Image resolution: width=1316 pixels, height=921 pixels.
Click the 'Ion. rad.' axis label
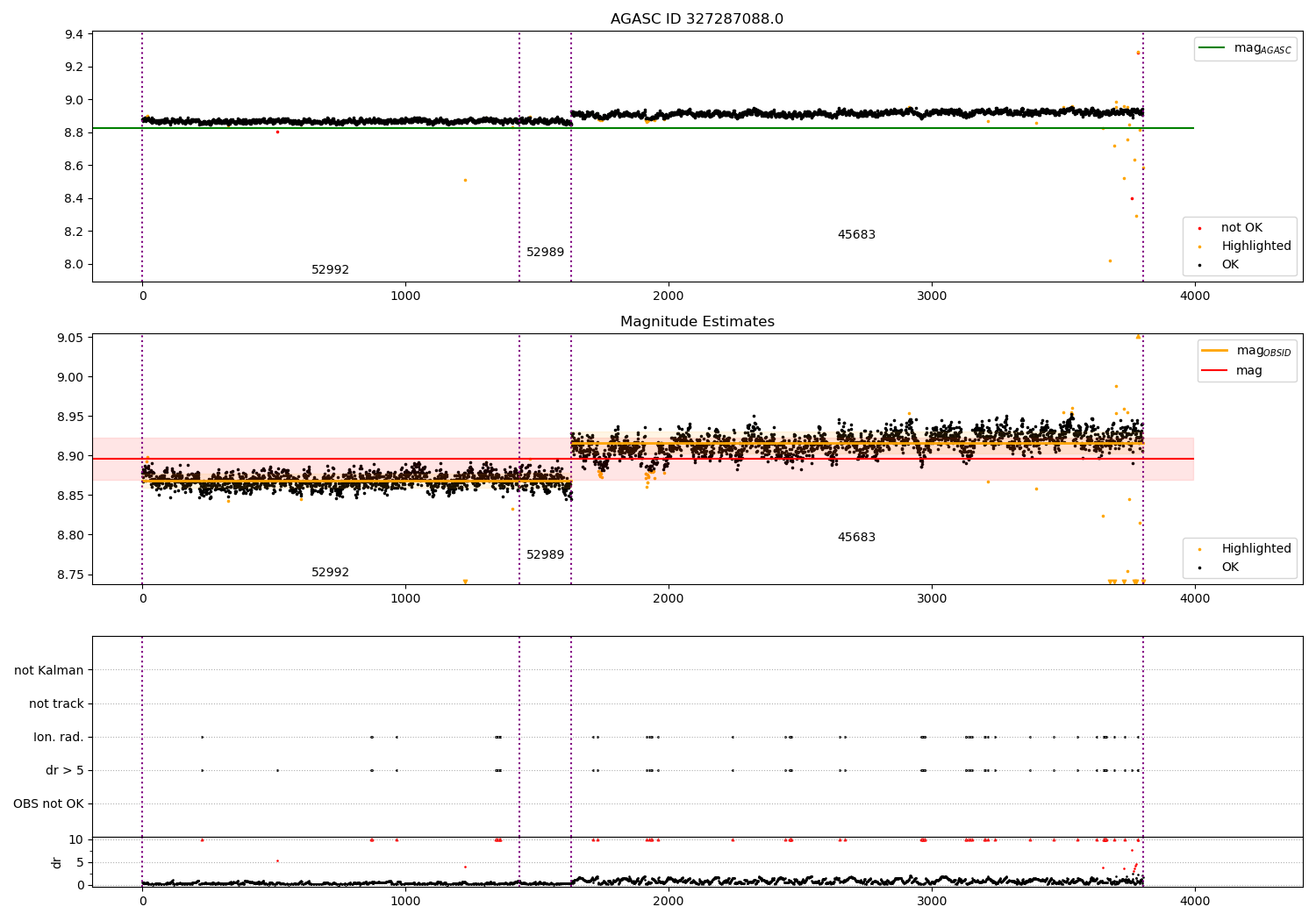pyautogui.click(x=59, y=738)
